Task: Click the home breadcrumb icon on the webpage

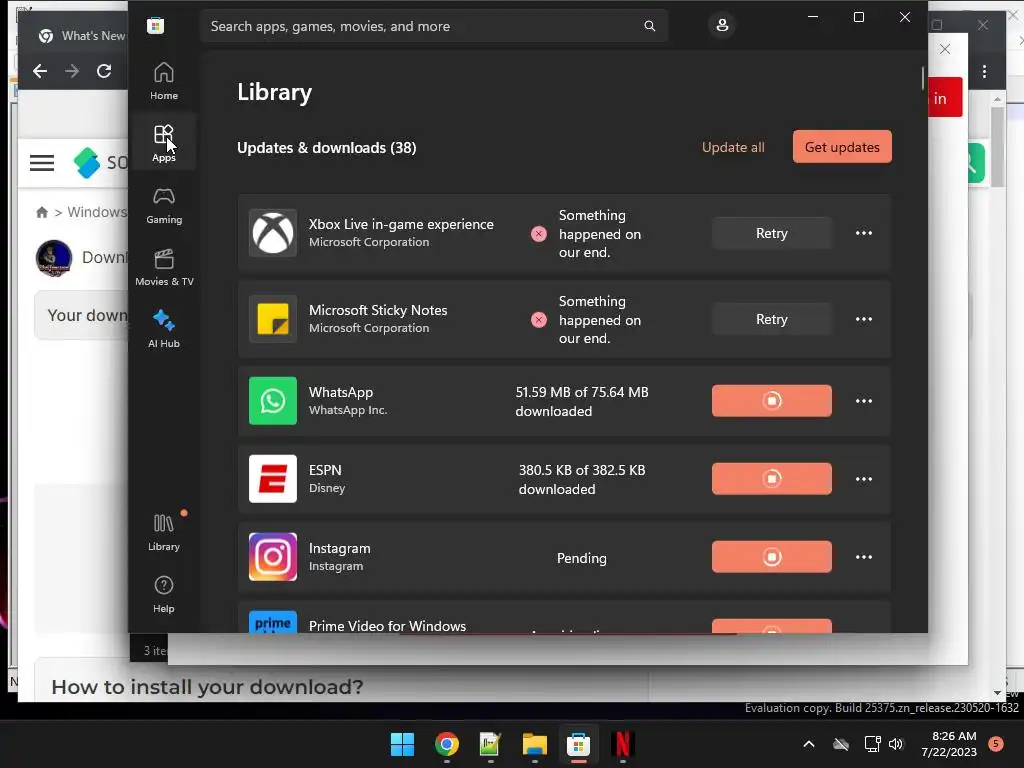Action: coord(42,212)
